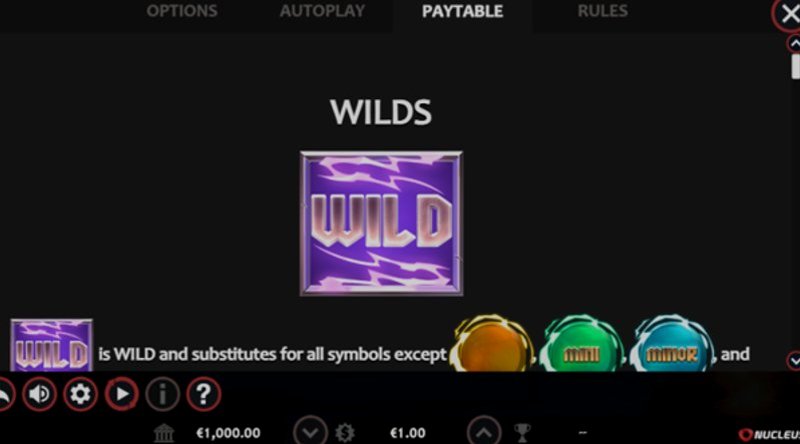
Task: Click the bank balance icon
Action: [x=164, y=433]
